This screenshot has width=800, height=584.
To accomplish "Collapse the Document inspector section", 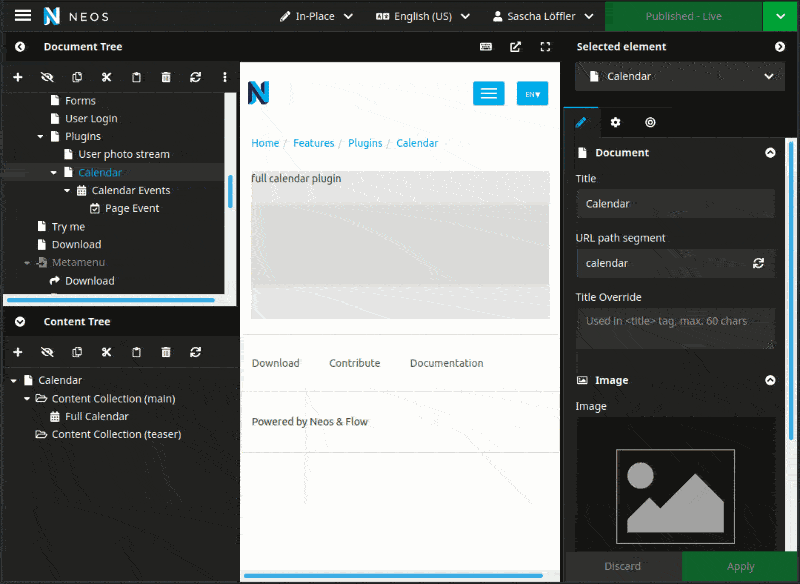I will tap(770, 153).
